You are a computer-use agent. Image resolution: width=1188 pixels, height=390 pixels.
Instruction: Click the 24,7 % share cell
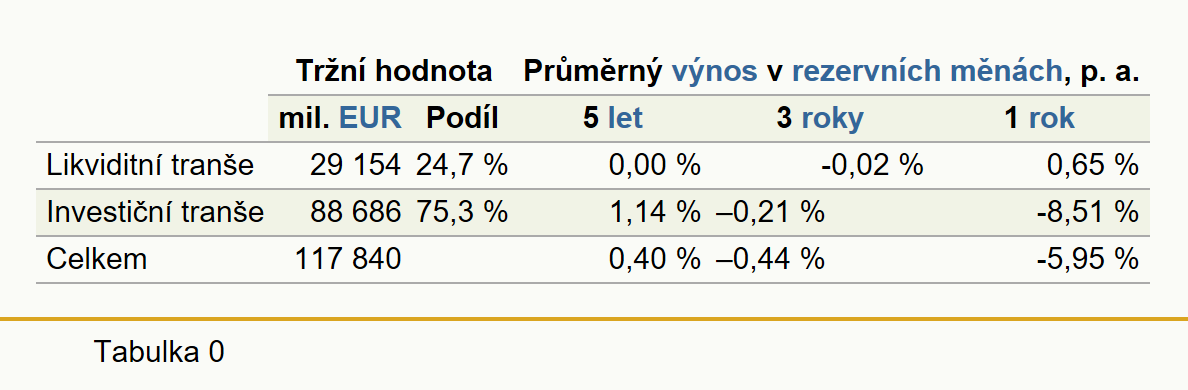461,165
